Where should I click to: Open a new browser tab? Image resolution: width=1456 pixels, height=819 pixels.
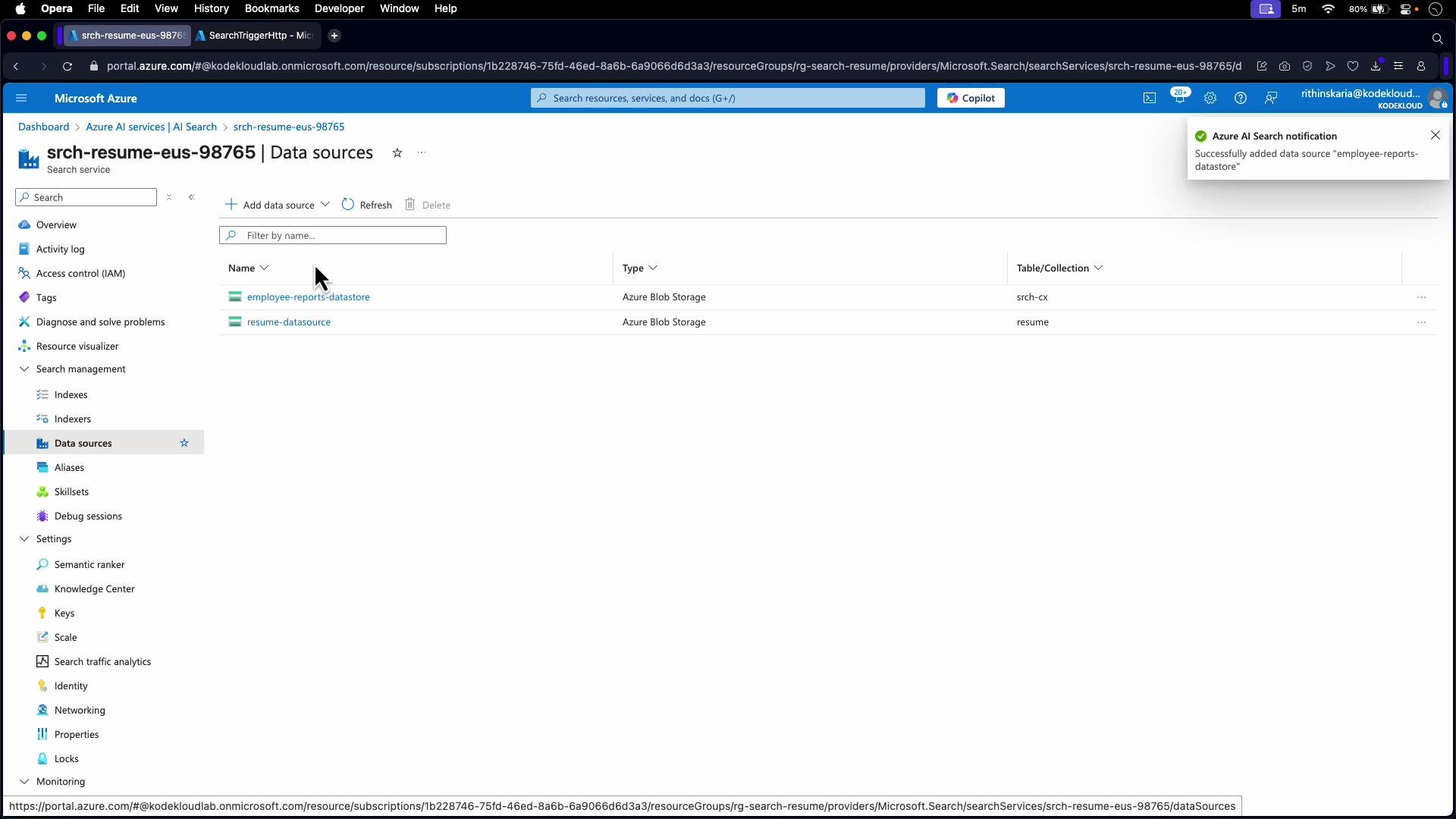pos(334,36)
